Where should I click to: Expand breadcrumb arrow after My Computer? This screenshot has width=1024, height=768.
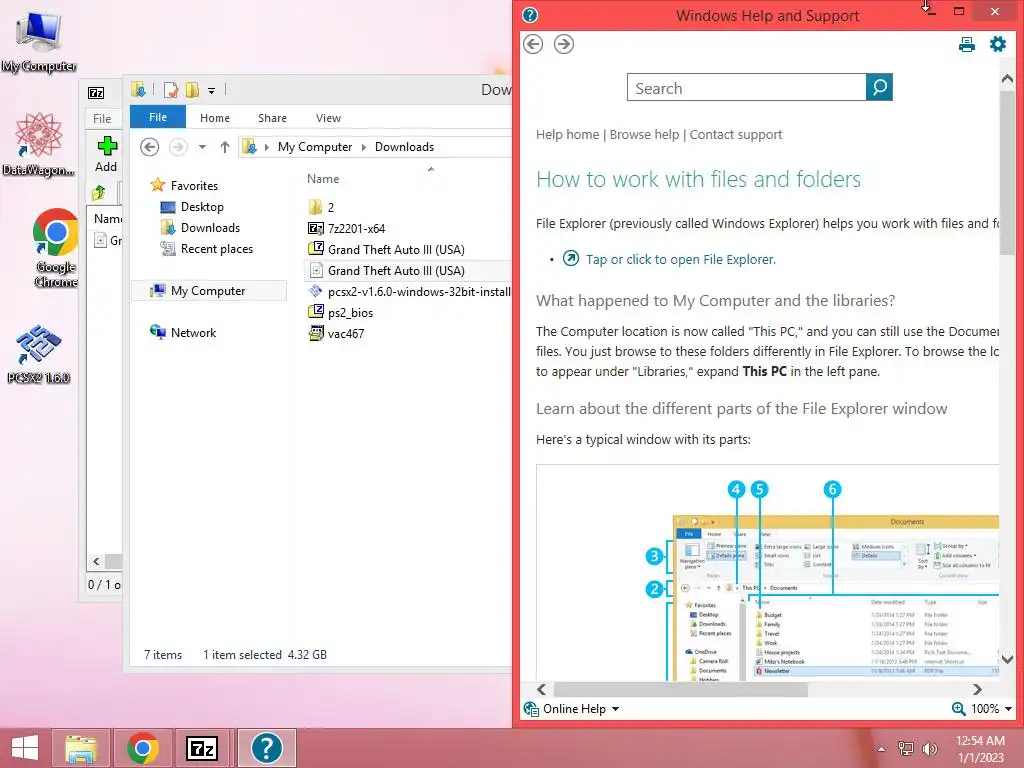(364, 147)
